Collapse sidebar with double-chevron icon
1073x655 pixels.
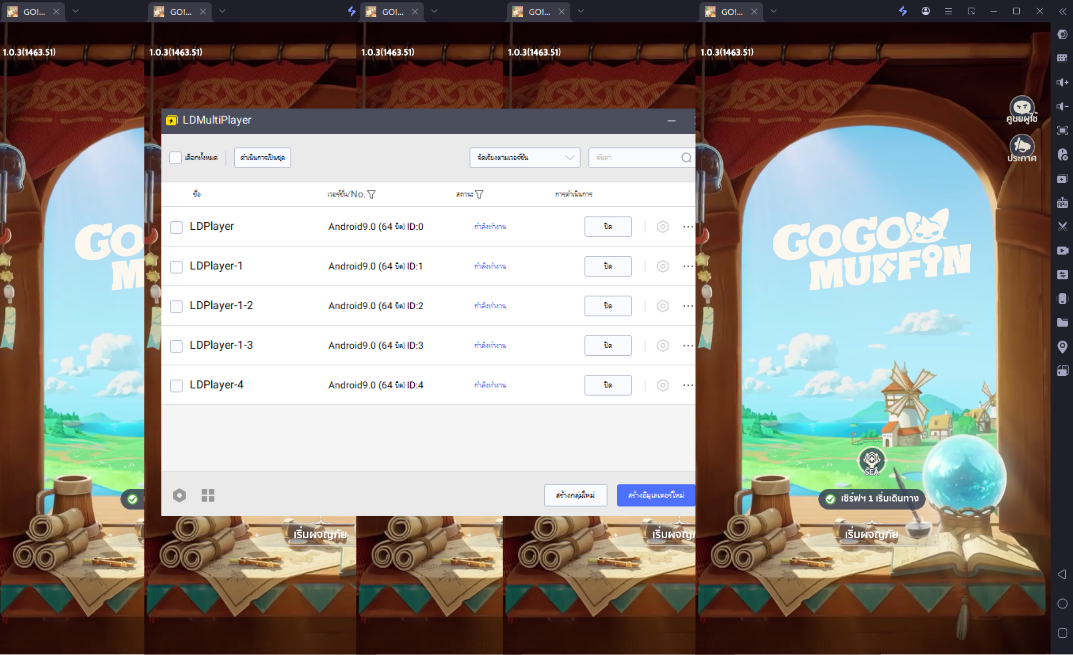pos(1063,12)
